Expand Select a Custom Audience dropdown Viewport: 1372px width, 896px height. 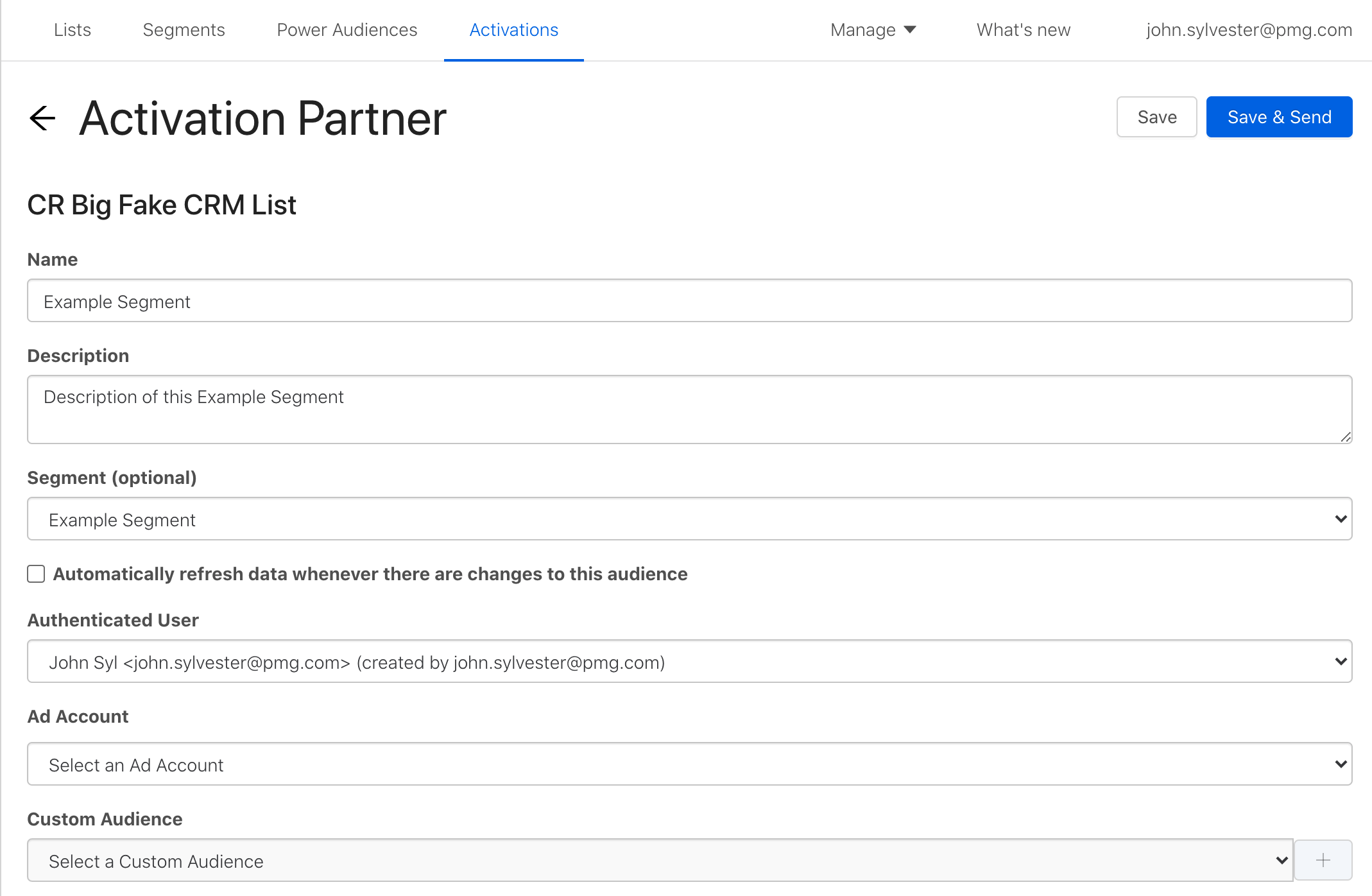660,860
